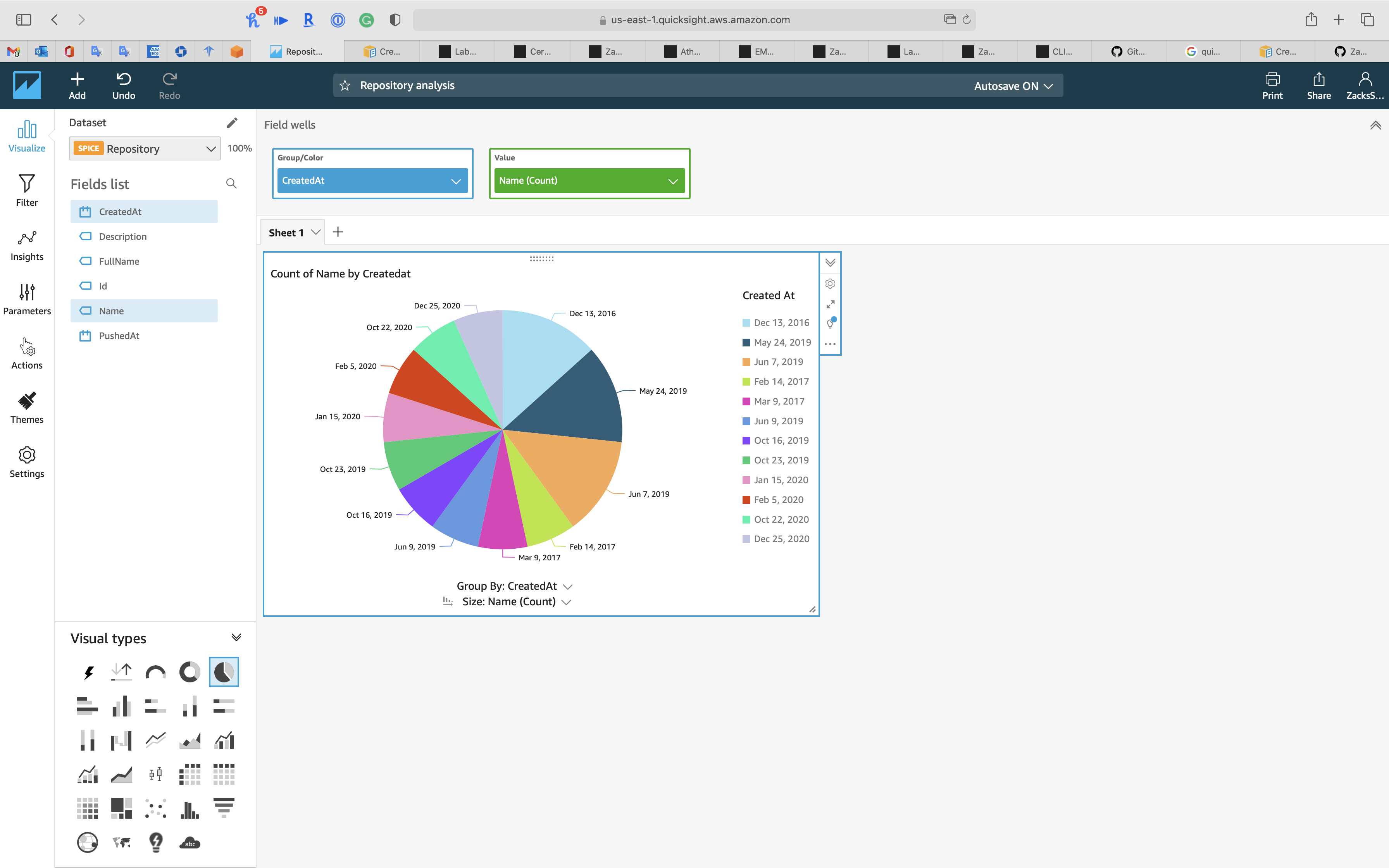Open the visual format gear icon

pyautogui.click(x=830, y=284)
